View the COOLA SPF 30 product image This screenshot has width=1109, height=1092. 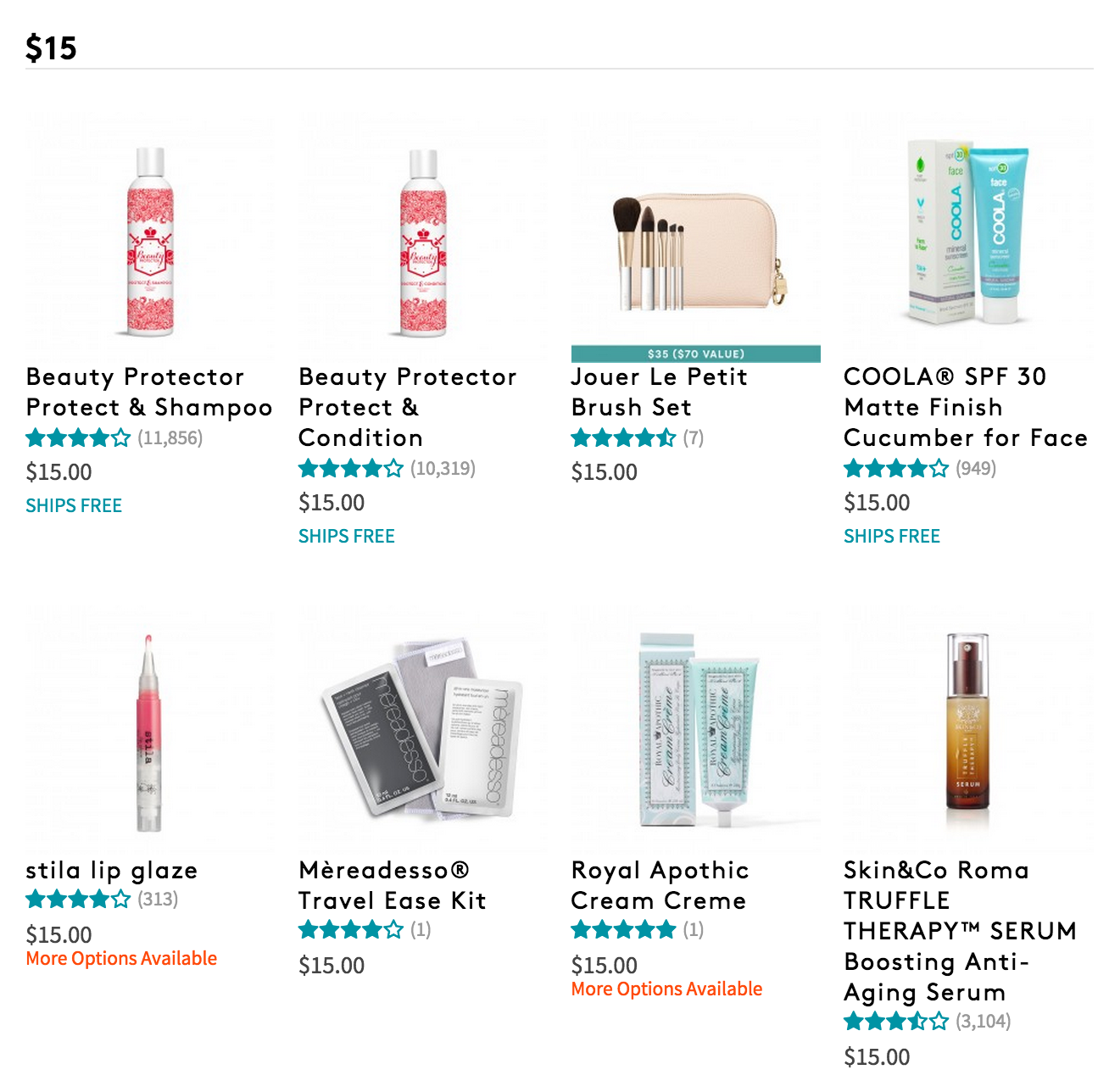[x=968, y=238]
